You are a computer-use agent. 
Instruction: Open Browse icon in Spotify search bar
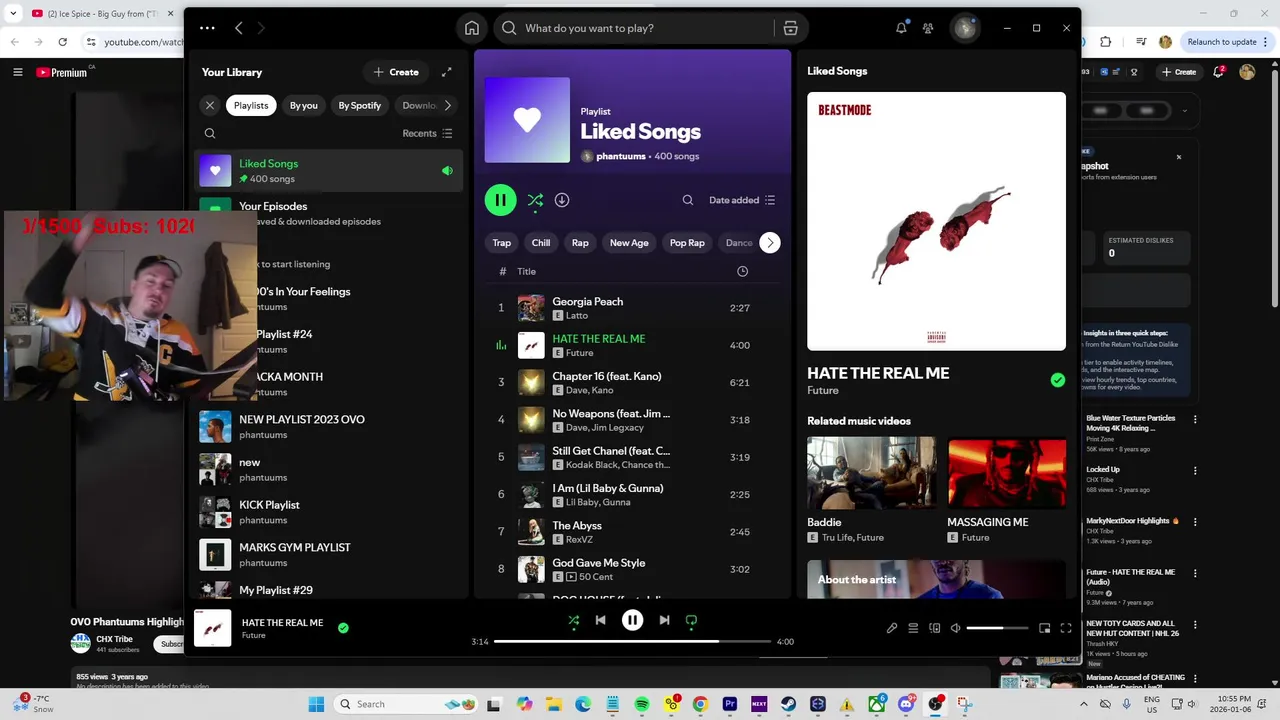790,28
